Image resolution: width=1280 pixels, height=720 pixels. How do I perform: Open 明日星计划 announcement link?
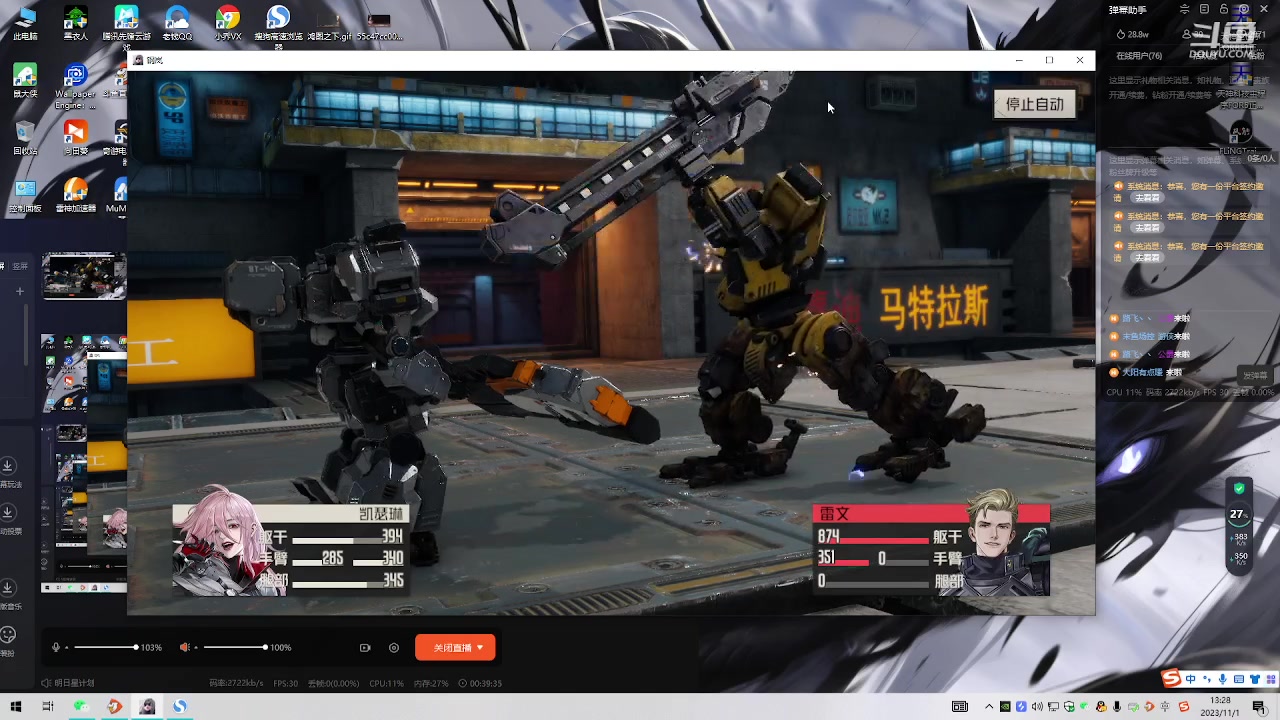[68, 683]
